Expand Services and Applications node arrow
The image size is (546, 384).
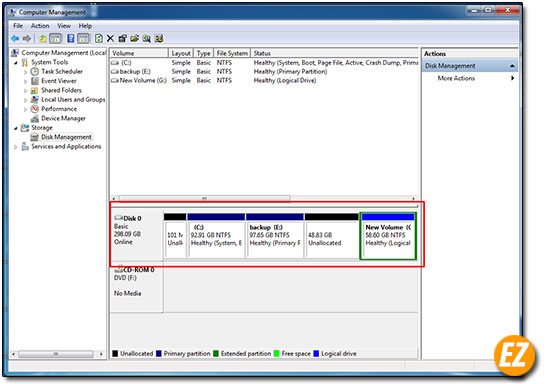(x=16, y=147)
